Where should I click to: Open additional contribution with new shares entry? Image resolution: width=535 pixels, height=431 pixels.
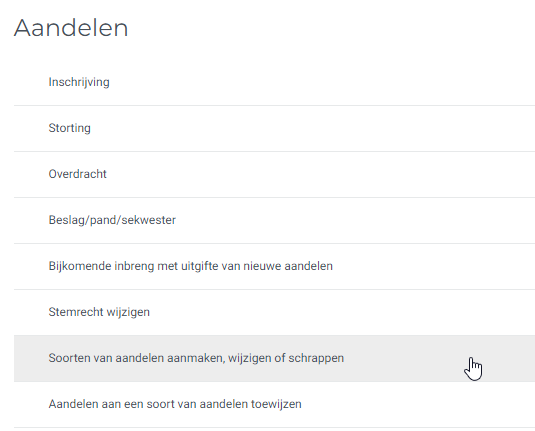[x=274, y=267]
